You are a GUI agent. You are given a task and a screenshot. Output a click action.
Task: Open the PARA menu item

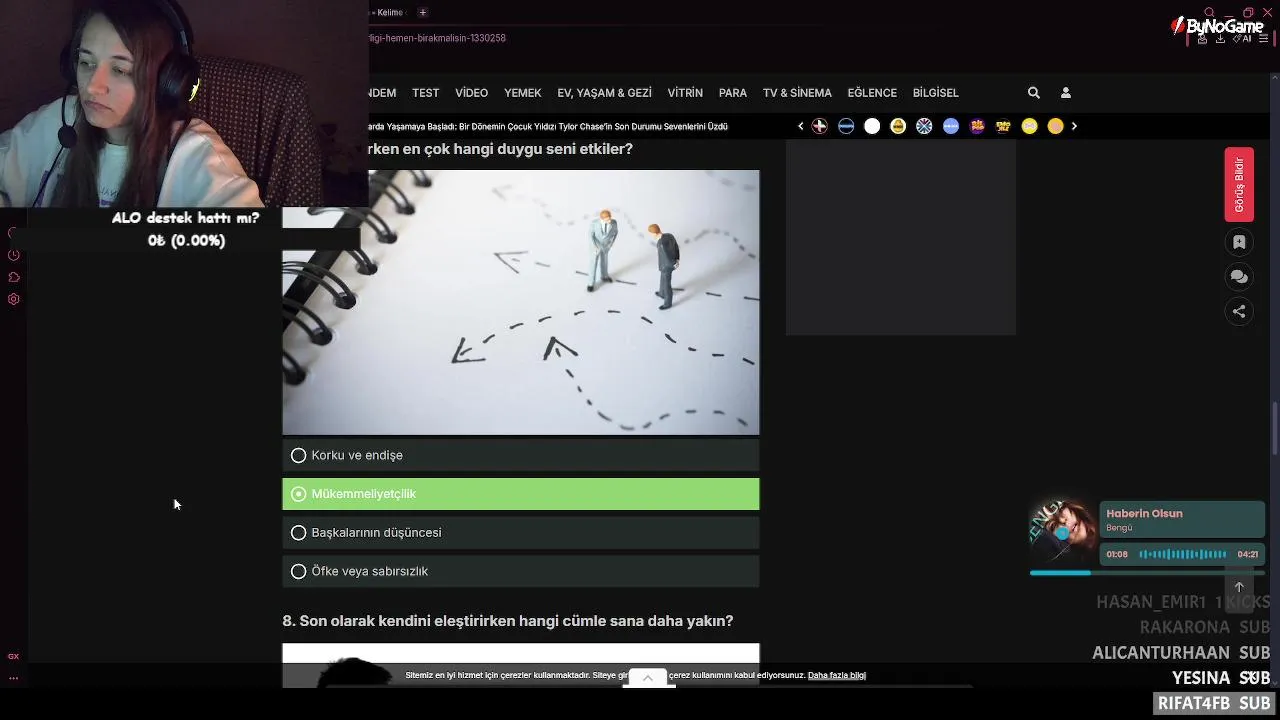coord(733,93)
